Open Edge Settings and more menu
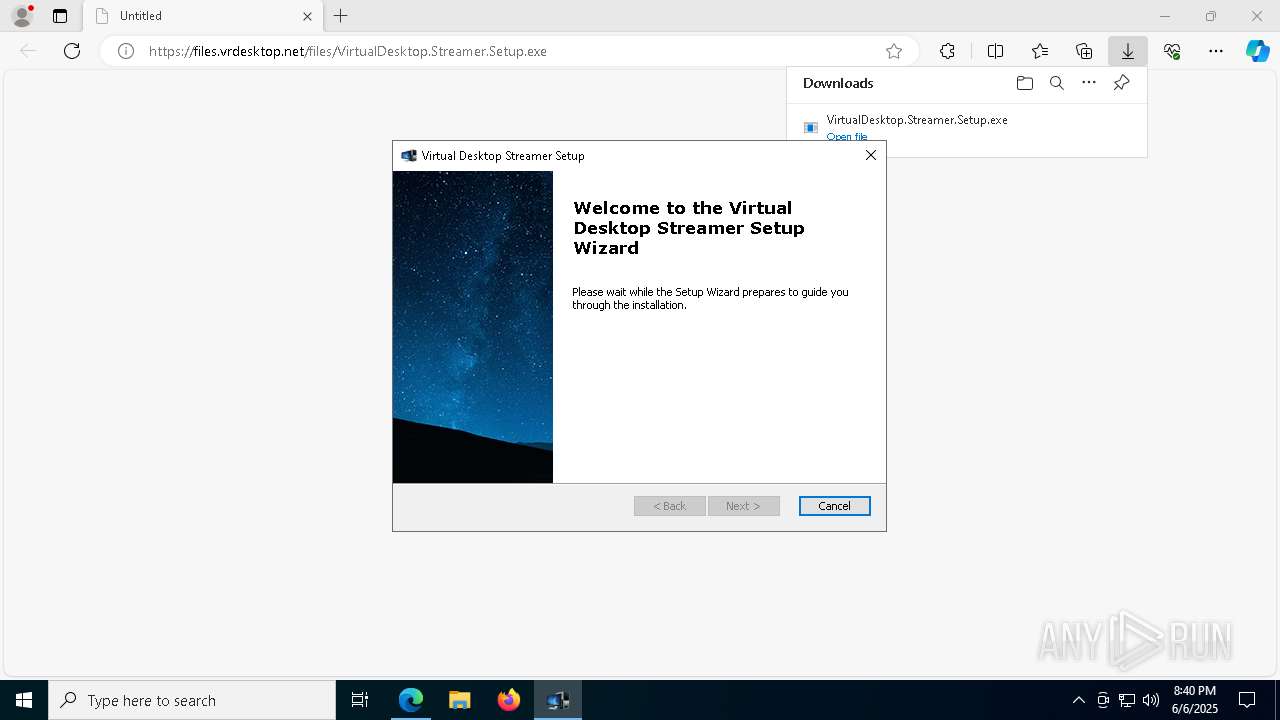Viewport: 1280px width, 720px height. [x=1216, y=51]
